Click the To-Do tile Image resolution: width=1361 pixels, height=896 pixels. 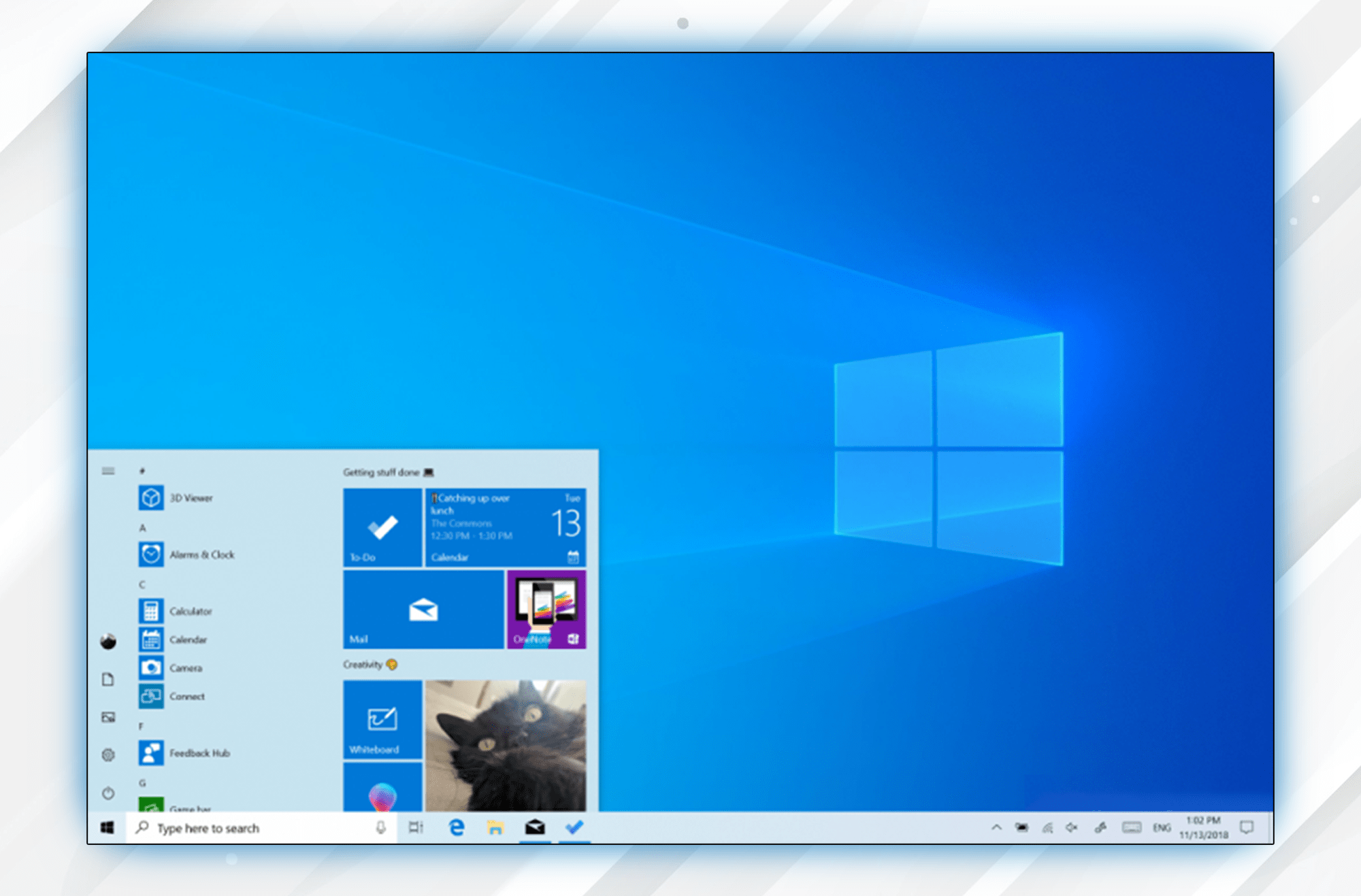point(382,527)
